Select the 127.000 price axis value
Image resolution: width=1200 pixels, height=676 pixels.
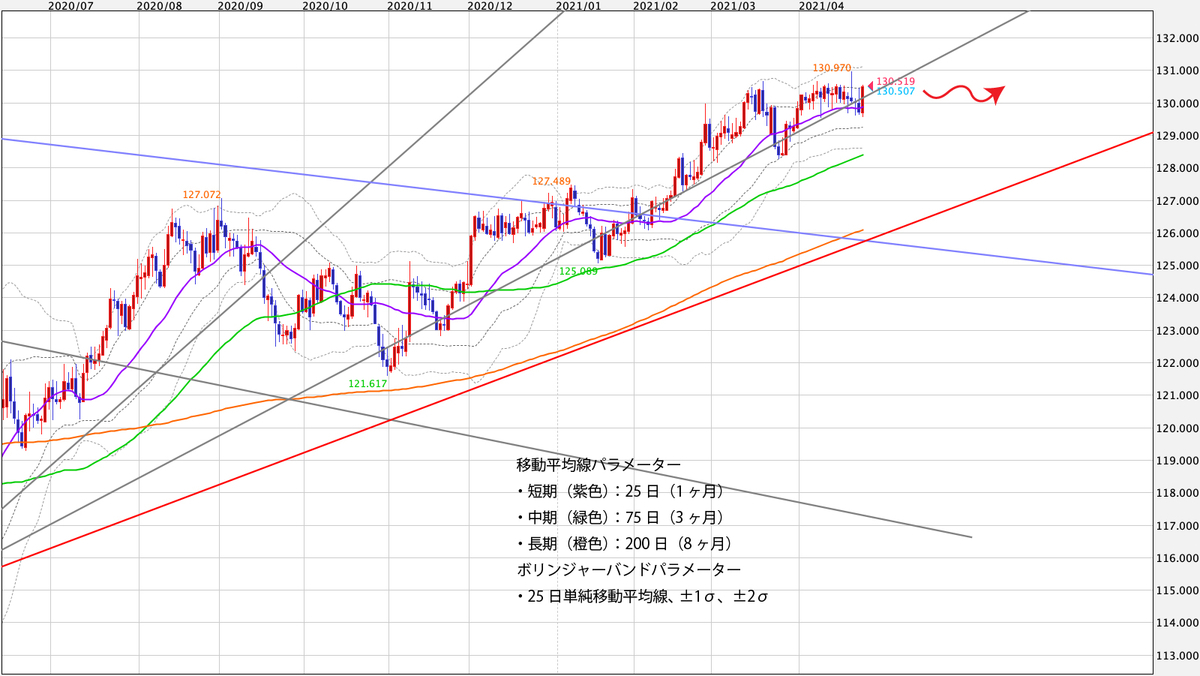1176,201
